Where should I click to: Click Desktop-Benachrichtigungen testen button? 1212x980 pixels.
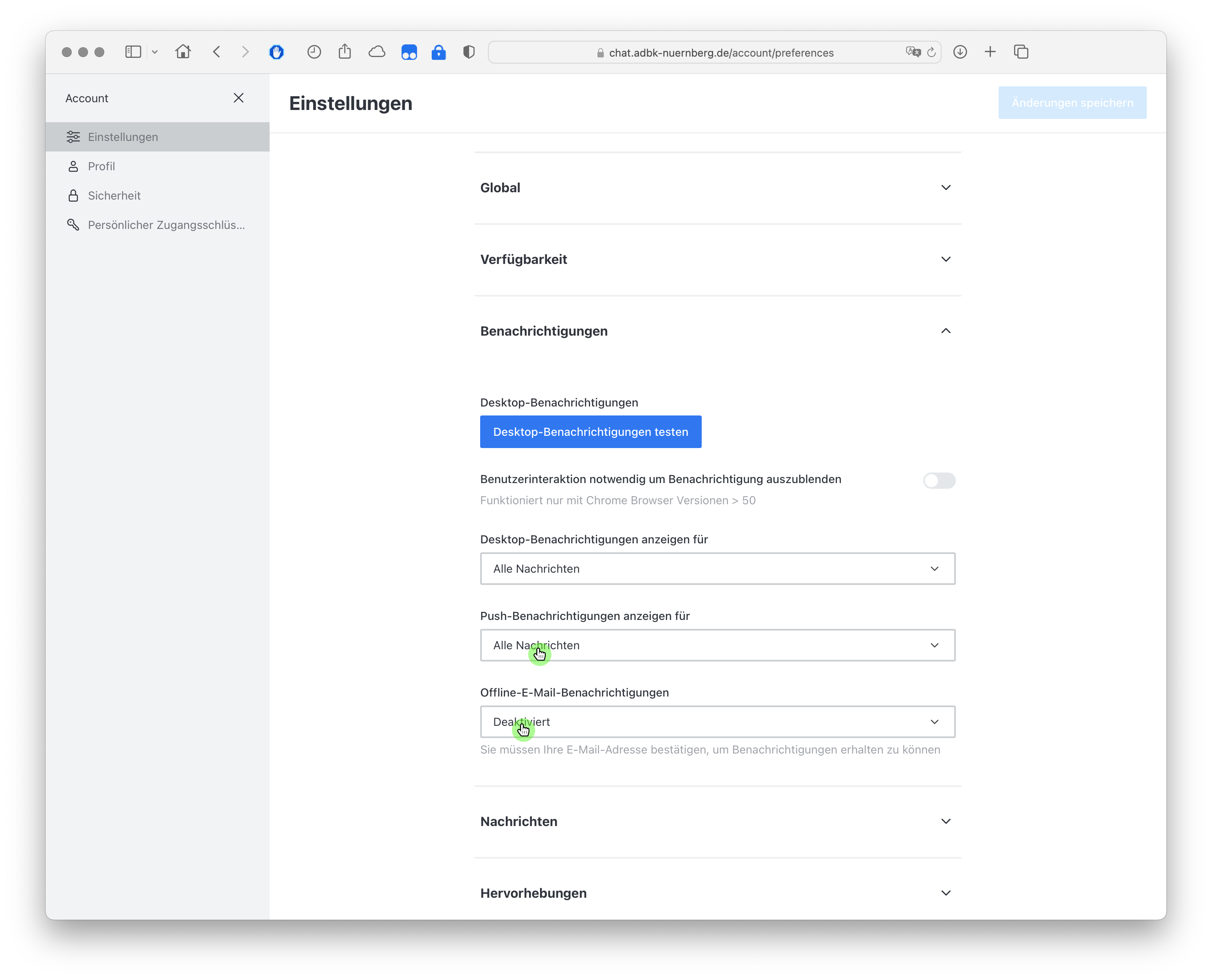click(x=590, y=431)
